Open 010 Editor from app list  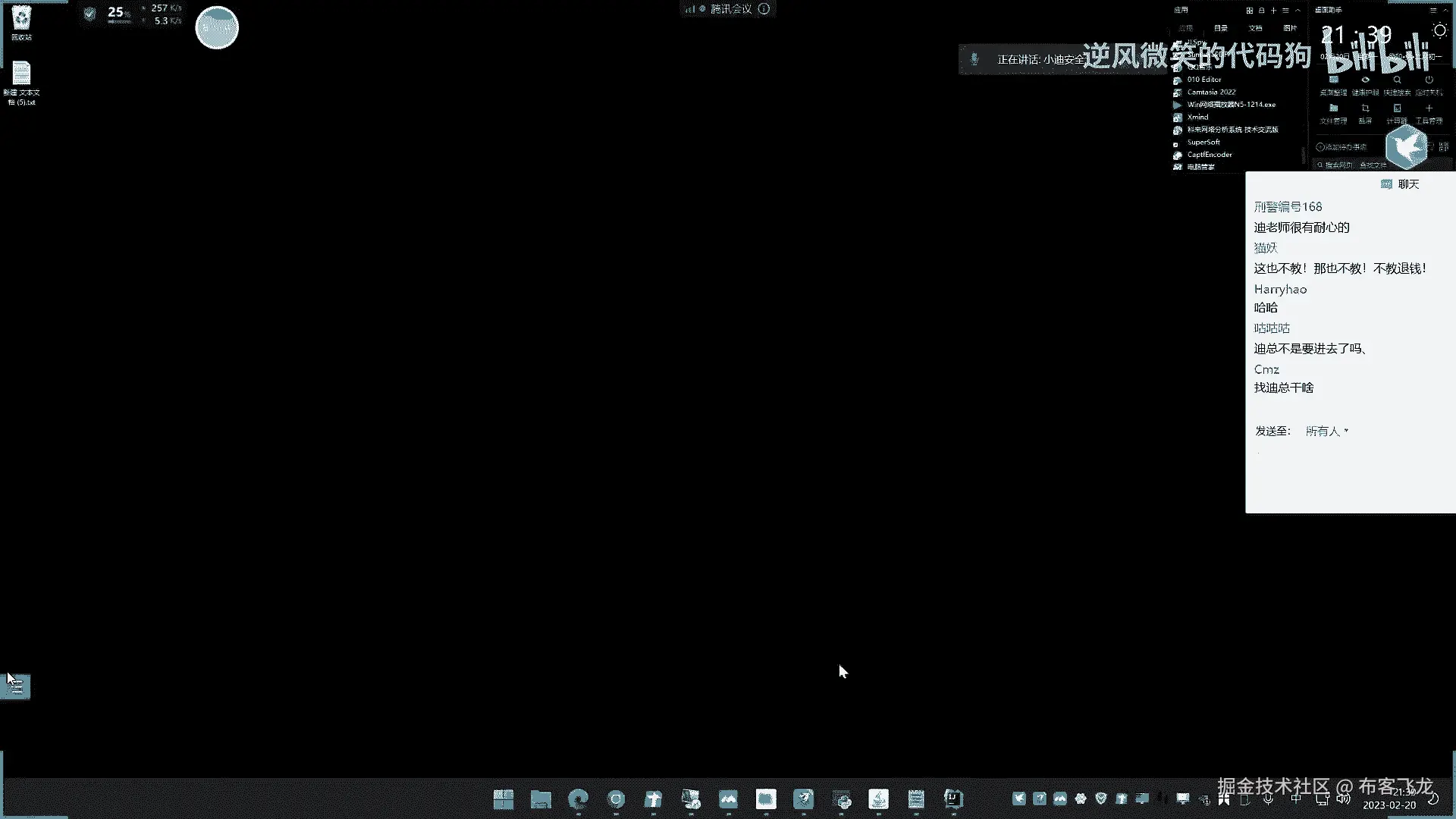click(x=1204, y=79)
